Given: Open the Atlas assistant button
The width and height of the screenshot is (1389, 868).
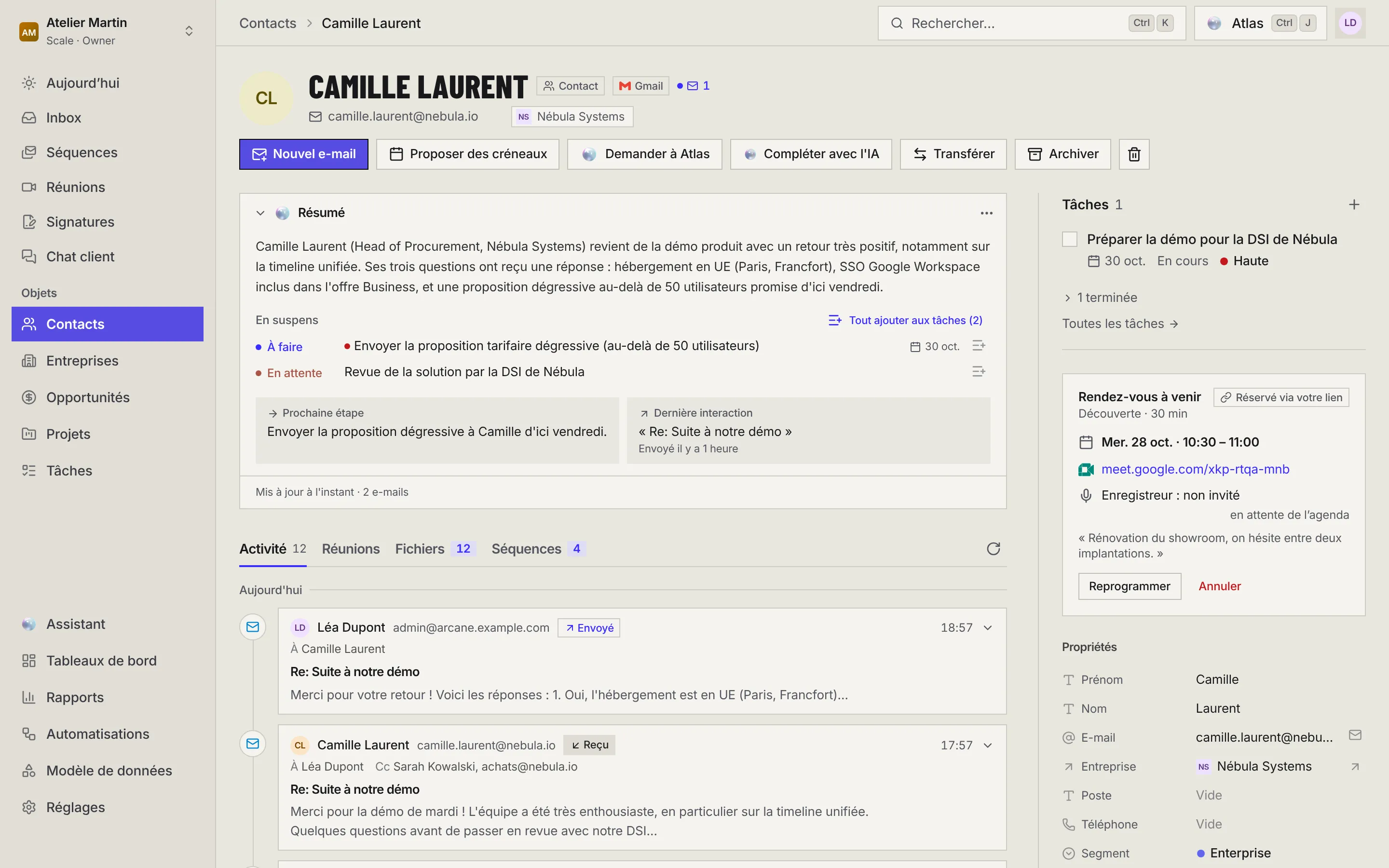Looking at the screenshot, I should point(1260,23).
